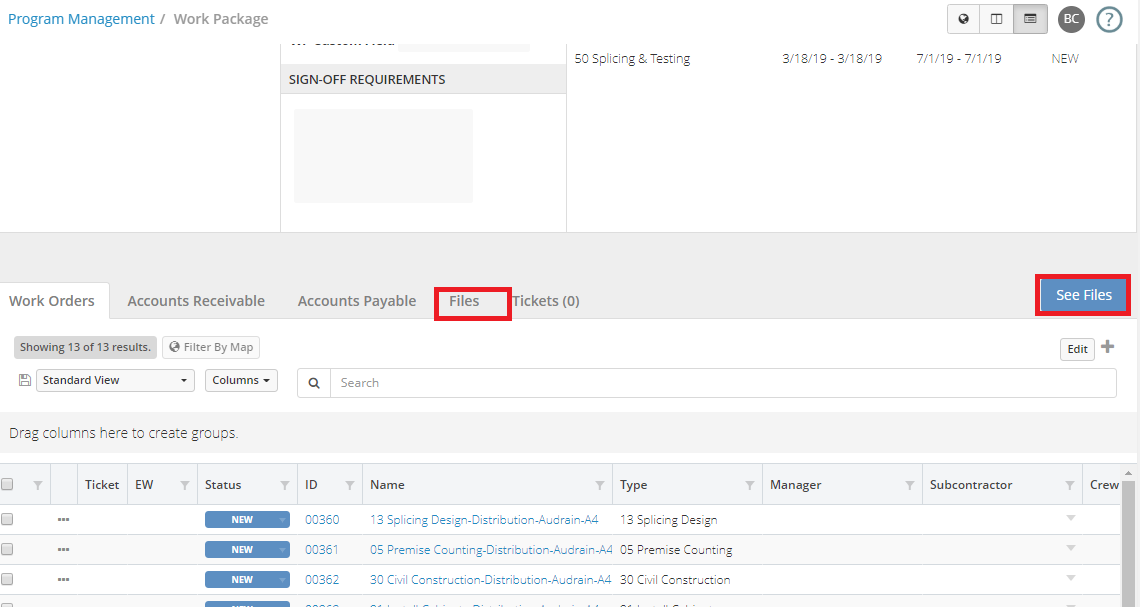Image resolution: width=1140 pixels, height=607 pixels.
Task: Click the See Files button
Action: click(x=1083, y=295)
